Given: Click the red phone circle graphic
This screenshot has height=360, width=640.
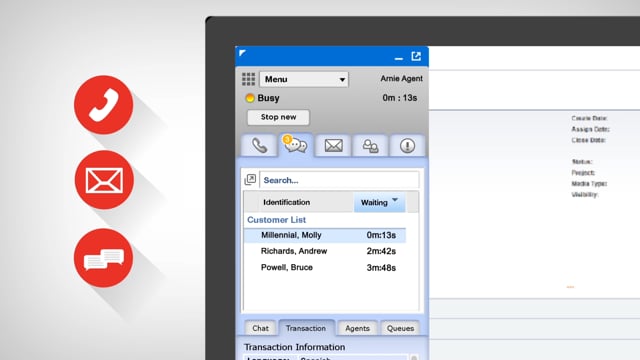Looking at the screenshot, I should click(x=104, y=105).
